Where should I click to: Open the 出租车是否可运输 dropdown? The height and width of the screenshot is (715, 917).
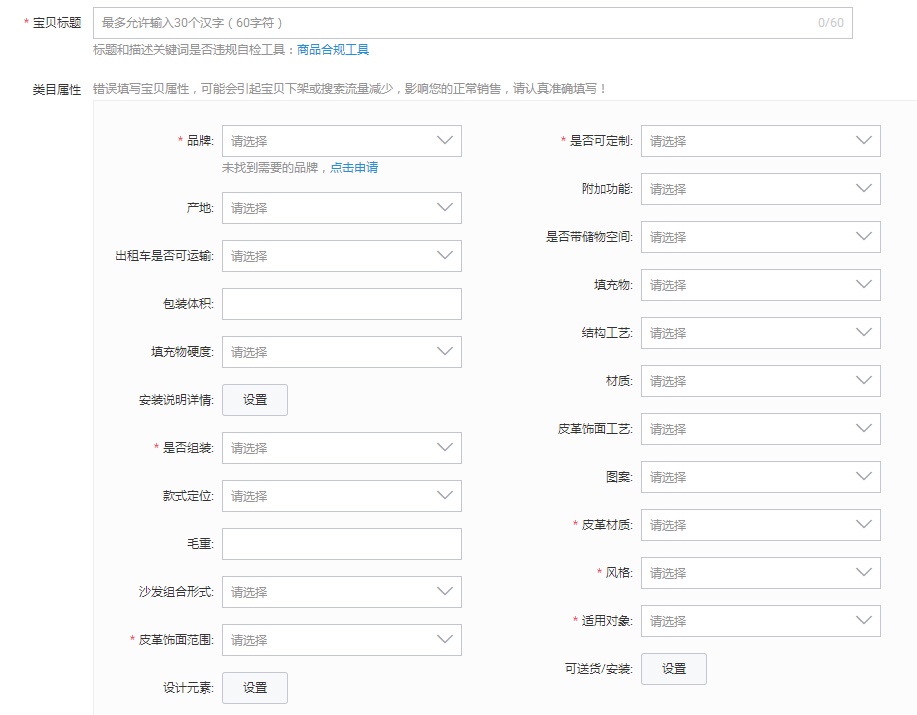click(341, 256)
